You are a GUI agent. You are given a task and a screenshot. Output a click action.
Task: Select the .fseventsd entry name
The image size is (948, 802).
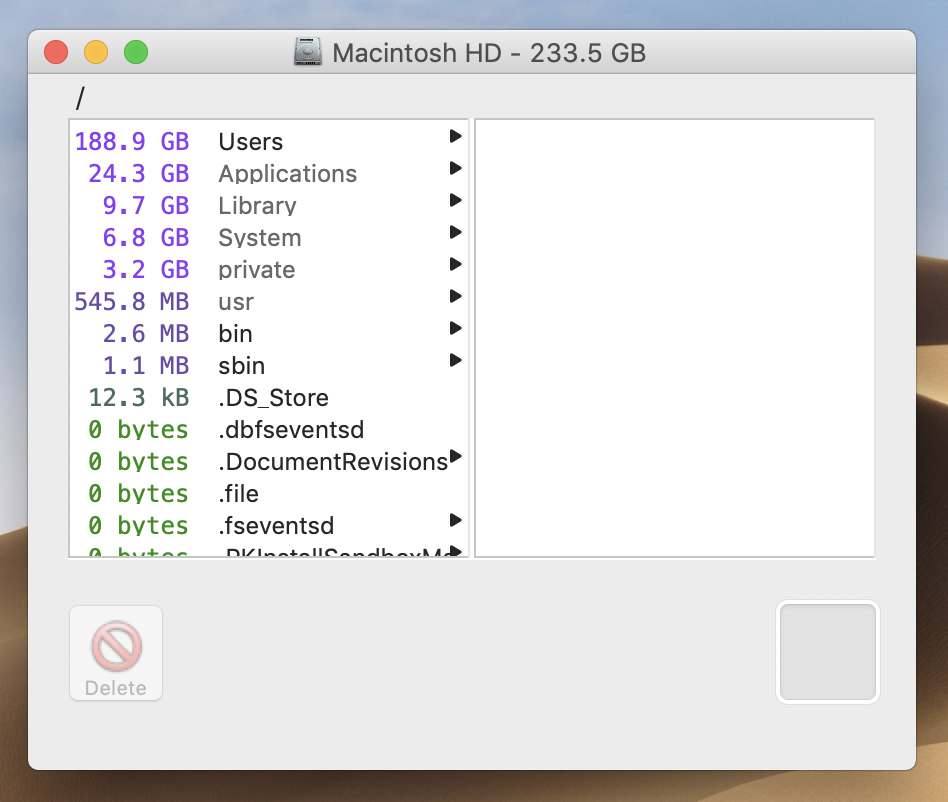click(276, 526)
